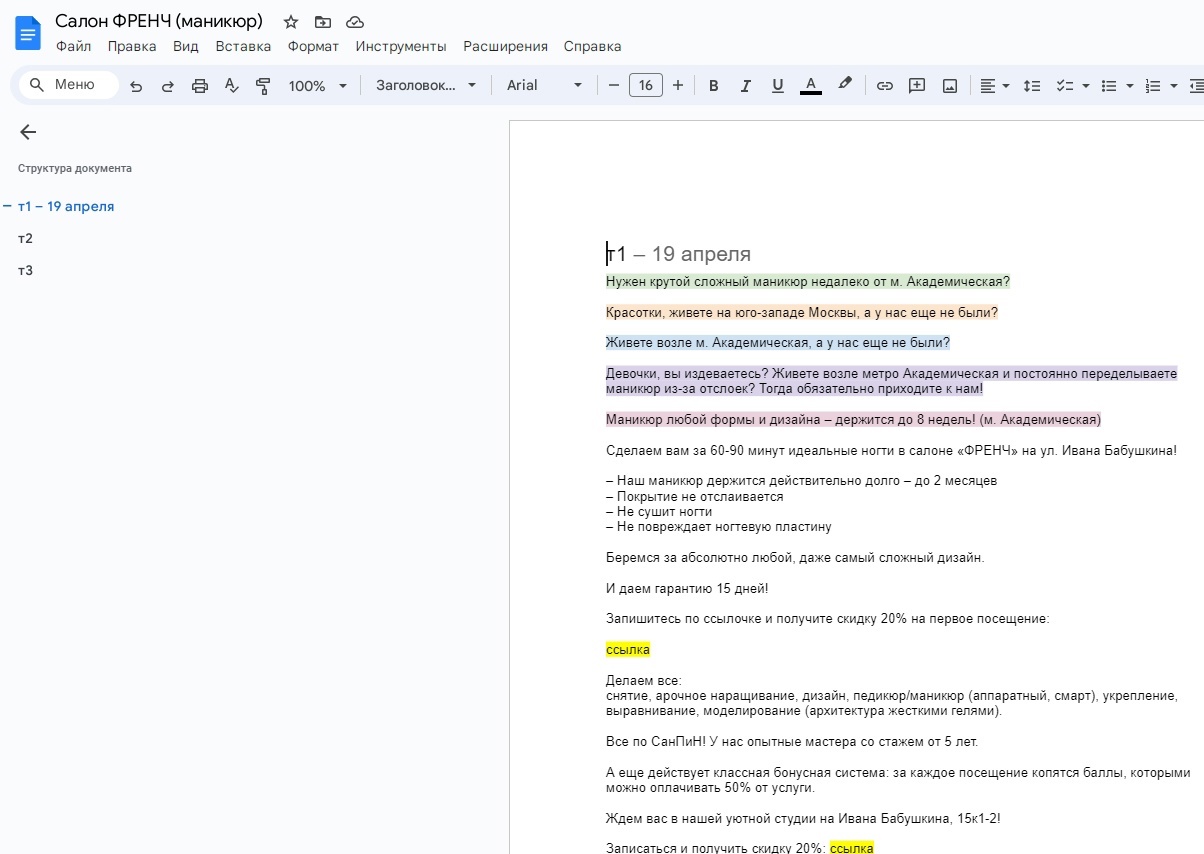Jump to т2 heading in outline
The width and height of the screenshot is (1204, 854).
[x=25, y=238]
